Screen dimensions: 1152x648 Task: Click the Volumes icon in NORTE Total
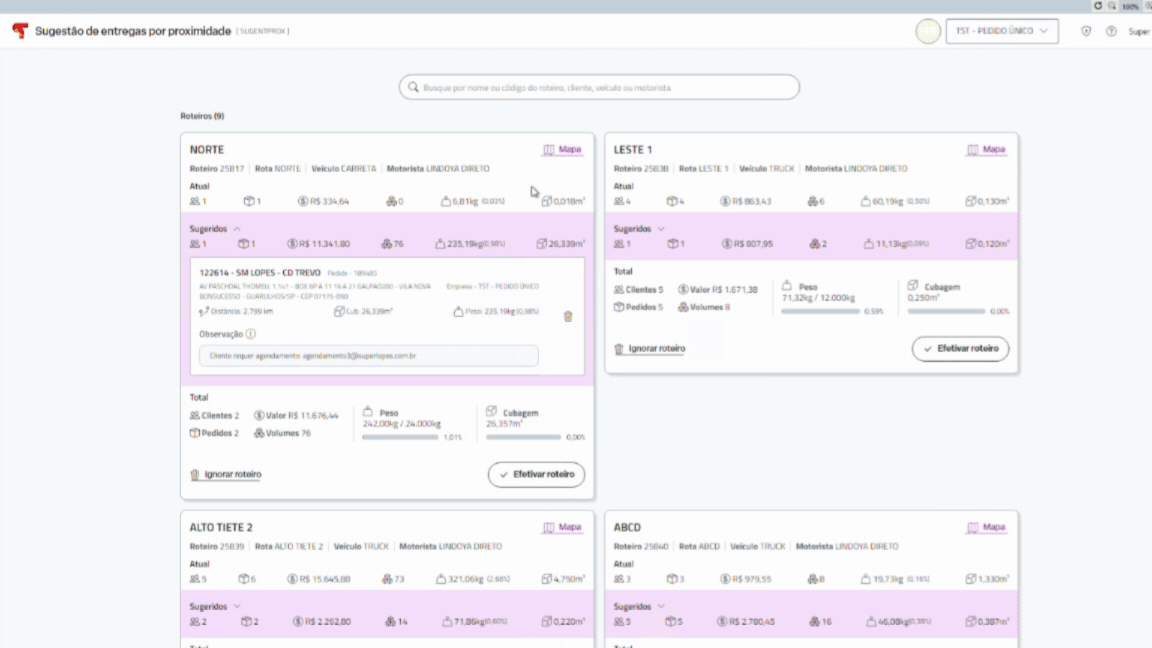pyautogui.click(x=259, y=433)
